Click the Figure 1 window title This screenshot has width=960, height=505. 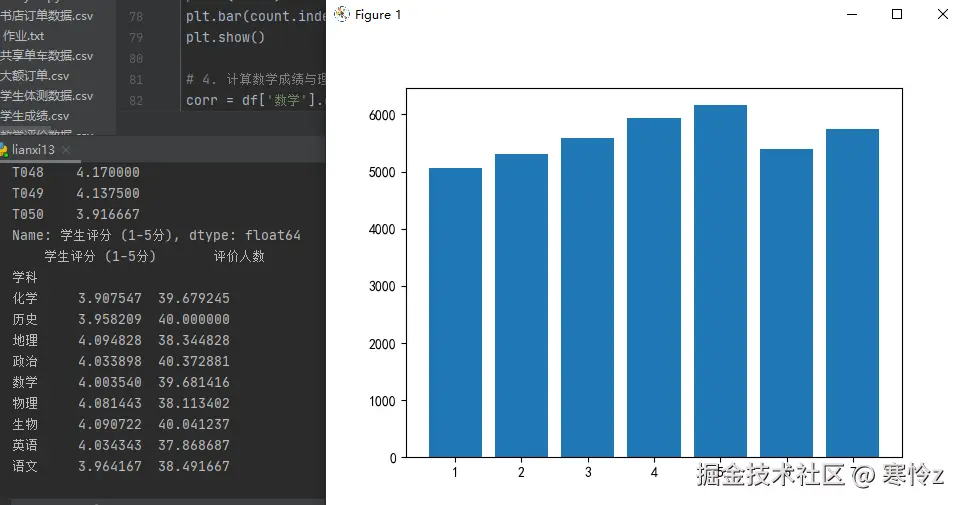378,15
